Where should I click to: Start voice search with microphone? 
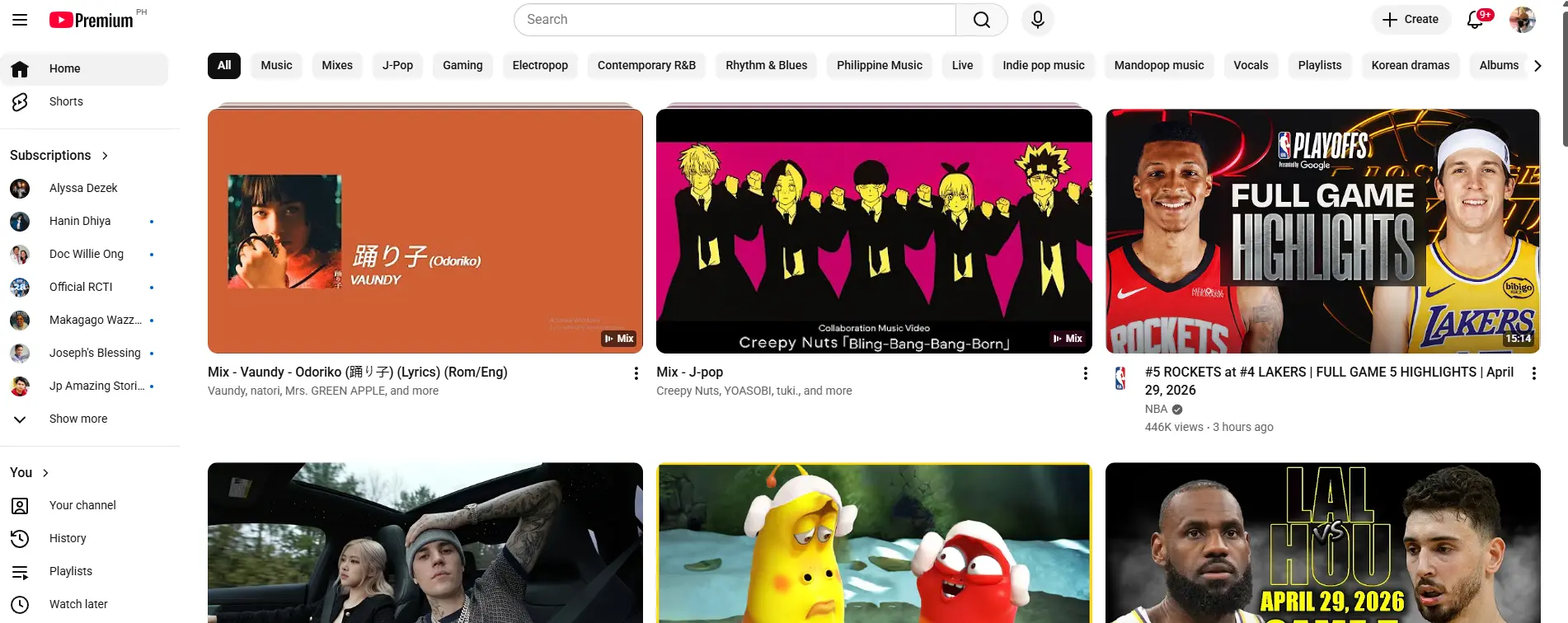point(1038,20)
